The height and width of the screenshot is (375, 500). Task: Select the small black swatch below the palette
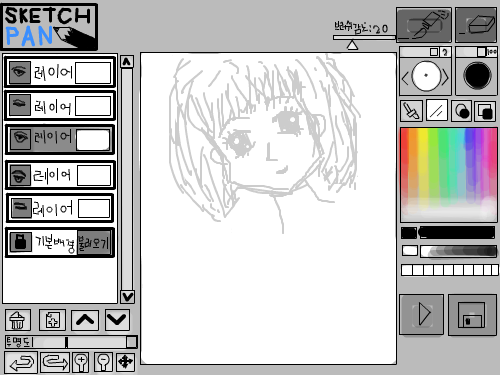coord(409,233)
